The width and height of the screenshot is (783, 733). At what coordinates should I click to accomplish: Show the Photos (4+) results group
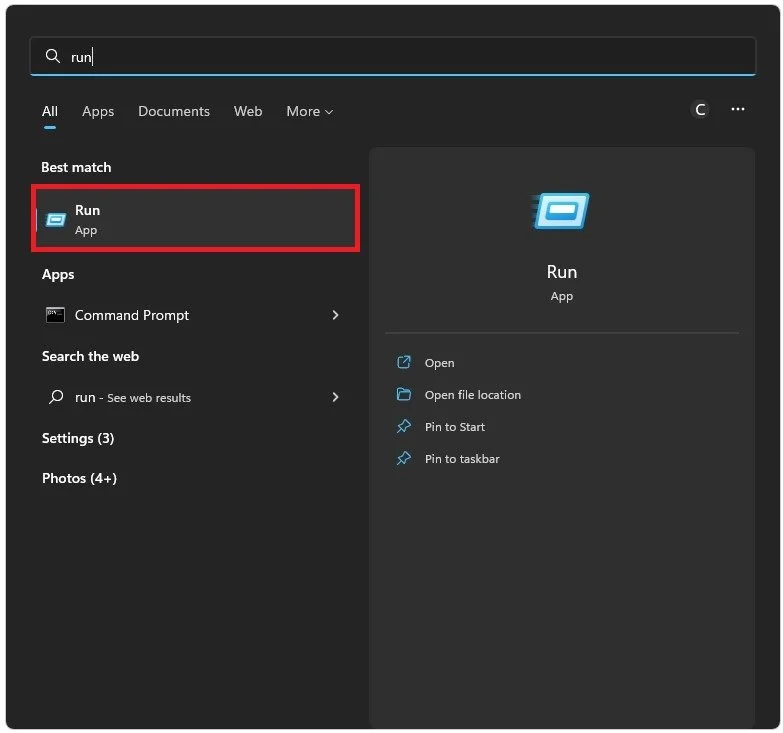[79, 478]
